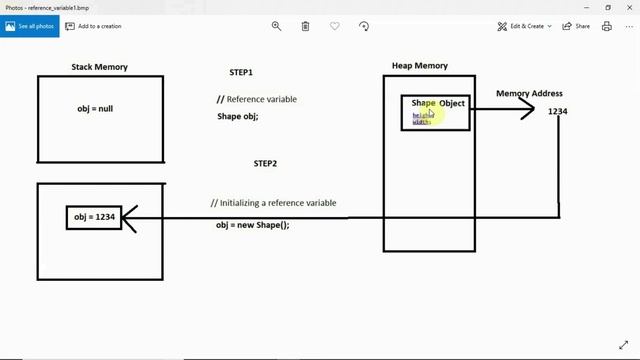Screen dimensions: 640x360
Task: Print the photo using printer icon
Action: pos(607,26)
